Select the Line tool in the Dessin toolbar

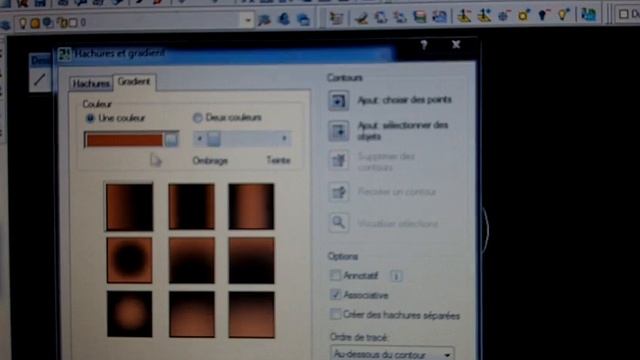(40, 80)
